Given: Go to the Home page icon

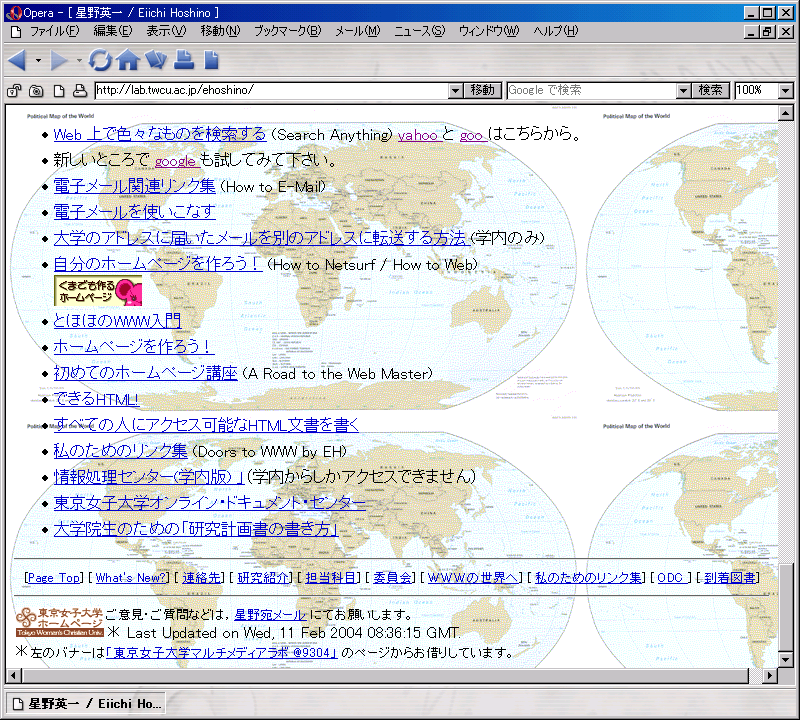Looking at the screenshot, I should (x=128, y=60).
